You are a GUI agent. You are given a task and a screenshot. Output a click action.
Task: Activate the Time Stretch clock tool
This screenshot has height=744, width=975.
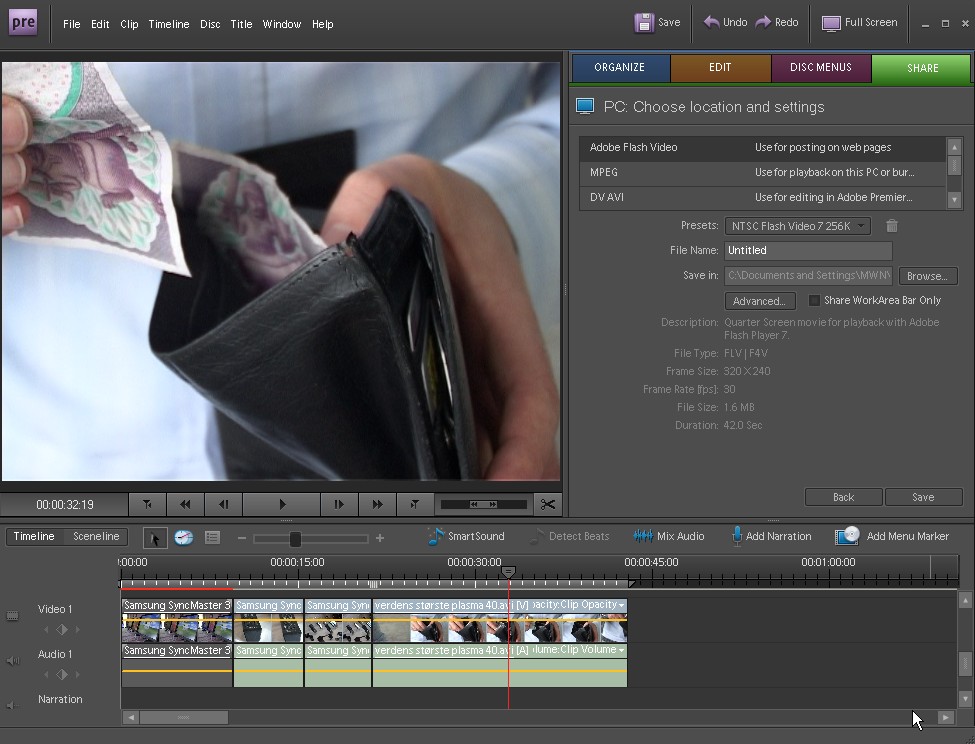[183, 537]
